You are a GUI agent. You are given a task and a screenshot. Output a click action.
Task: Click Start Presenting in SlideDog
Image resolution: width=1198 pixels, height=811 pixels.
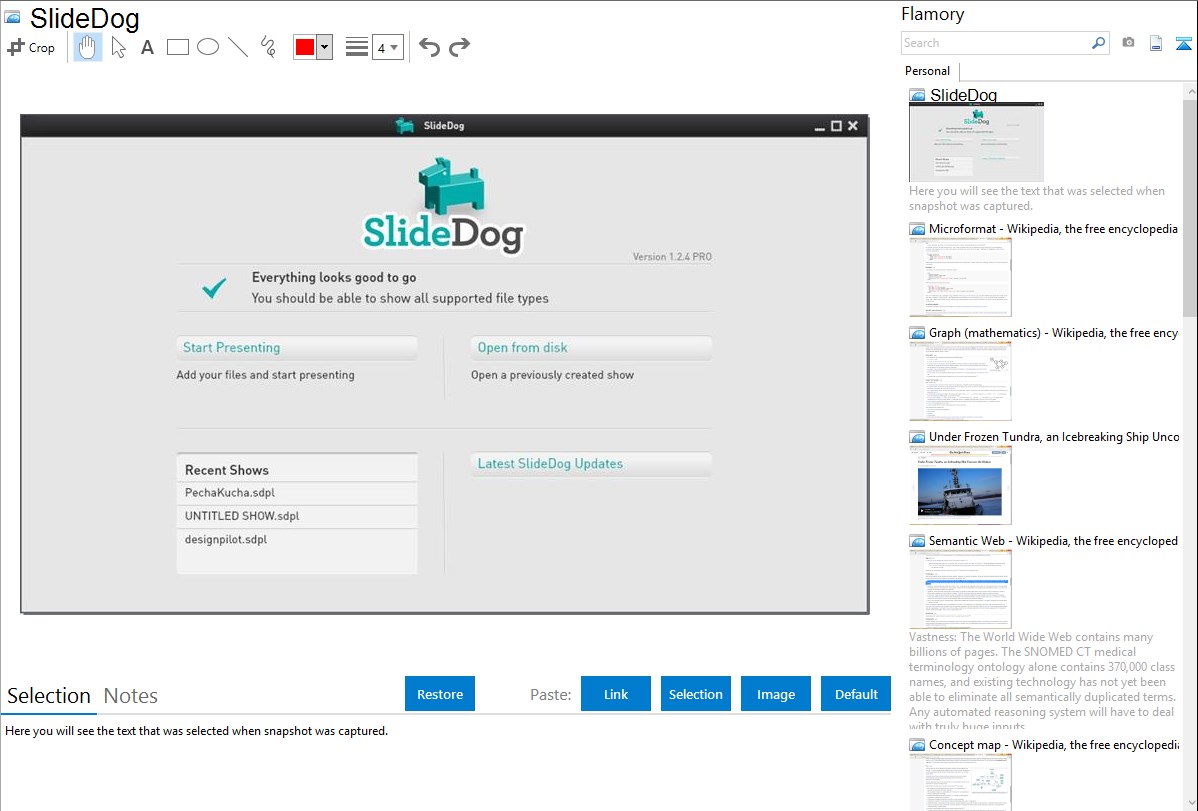pyautogui.click(x=296, y=348)
